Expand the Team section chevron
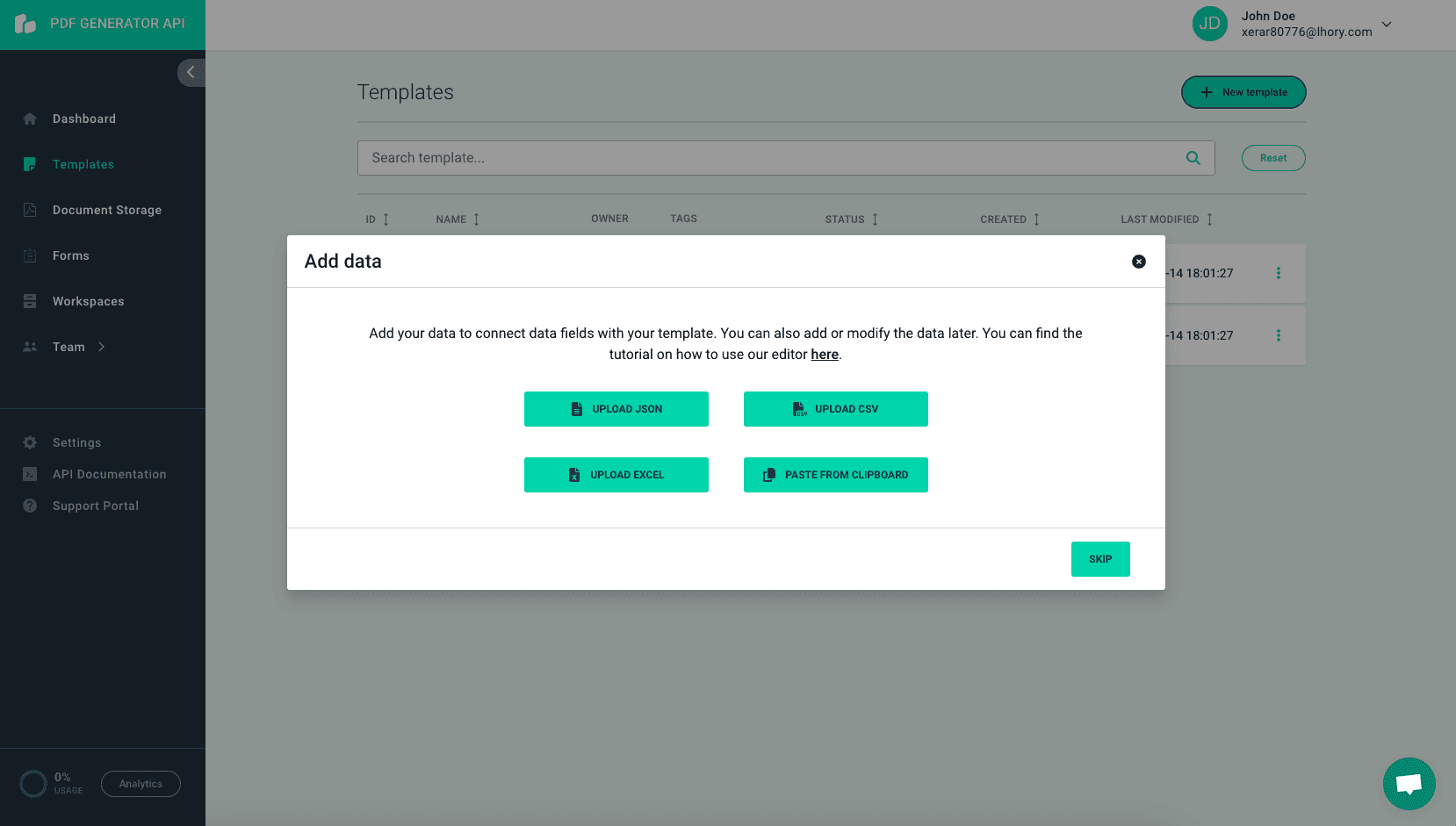 pos(99,347)
